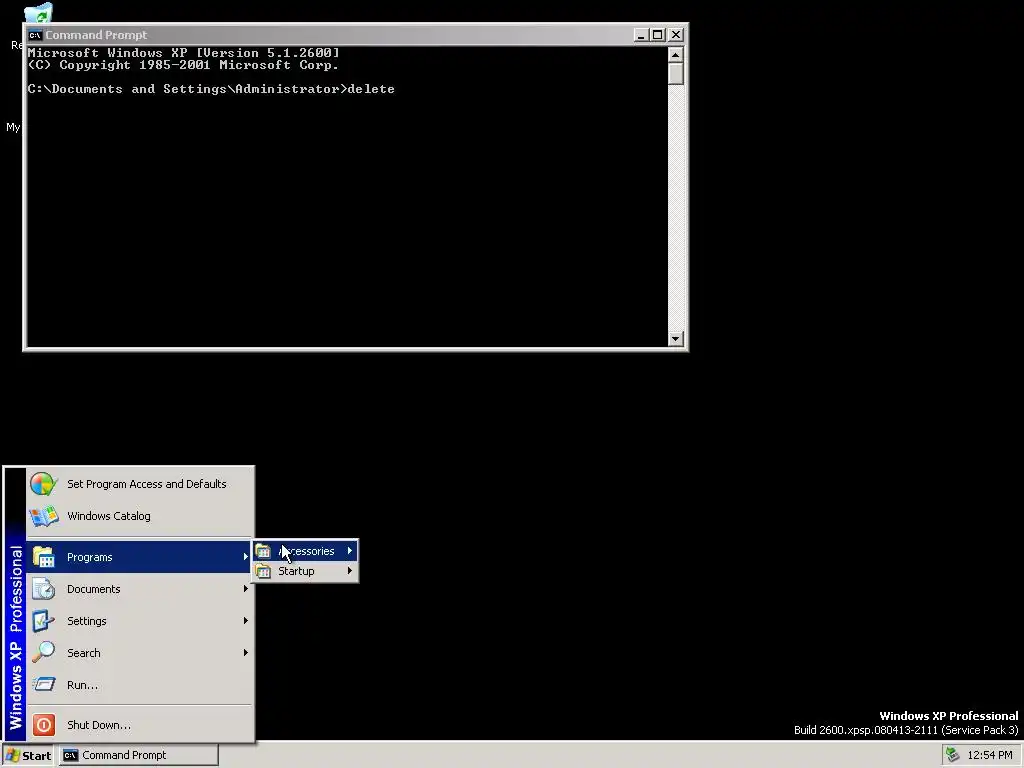Click the Programs folder icon
The width and height of the screenshot is (1024, 768).
44,557
